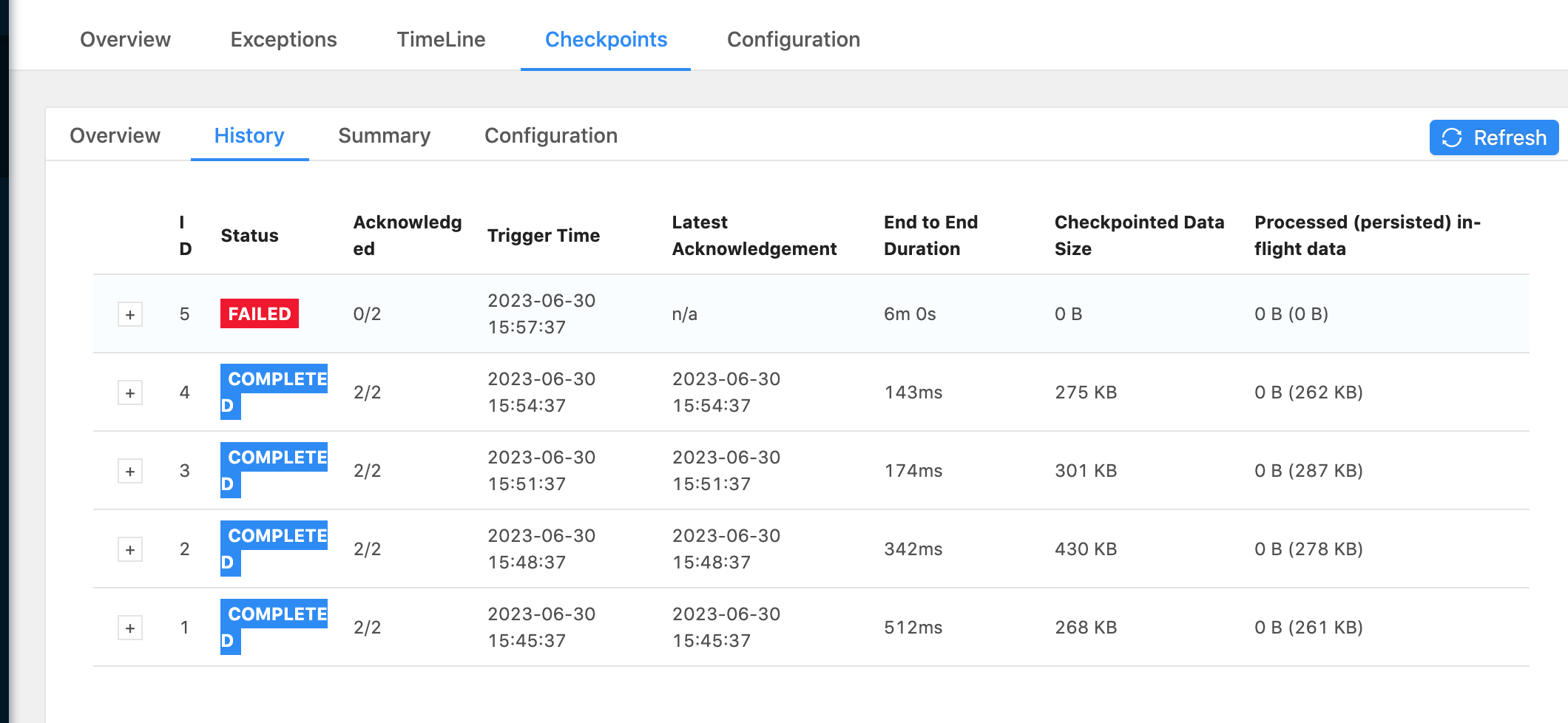Open the Exceptions tab
The width and height of the screenshot is (1568, 723).
[283, 39]
